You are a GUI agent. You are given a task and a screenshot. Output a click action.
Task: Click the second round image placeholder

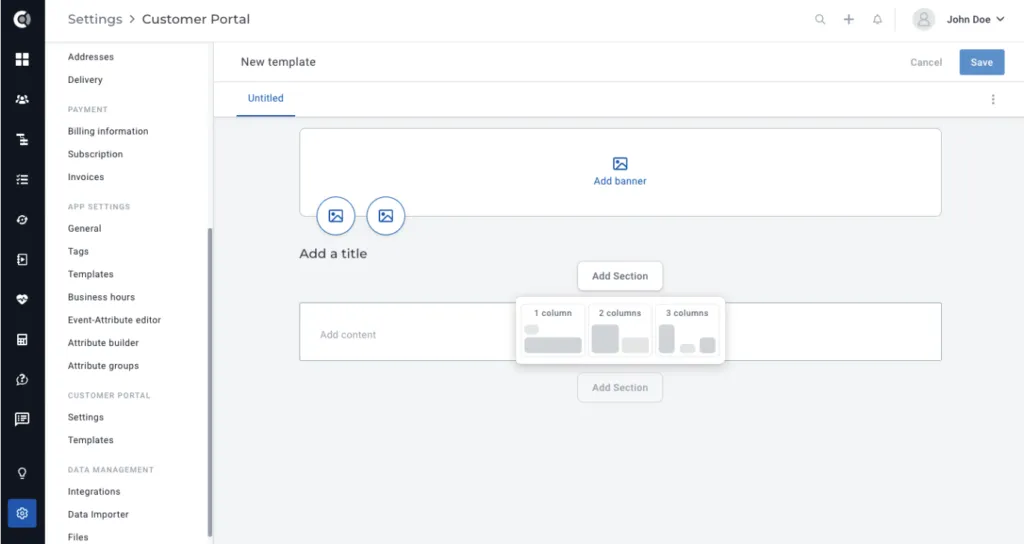pyautogui.click(x=386, y=216)
